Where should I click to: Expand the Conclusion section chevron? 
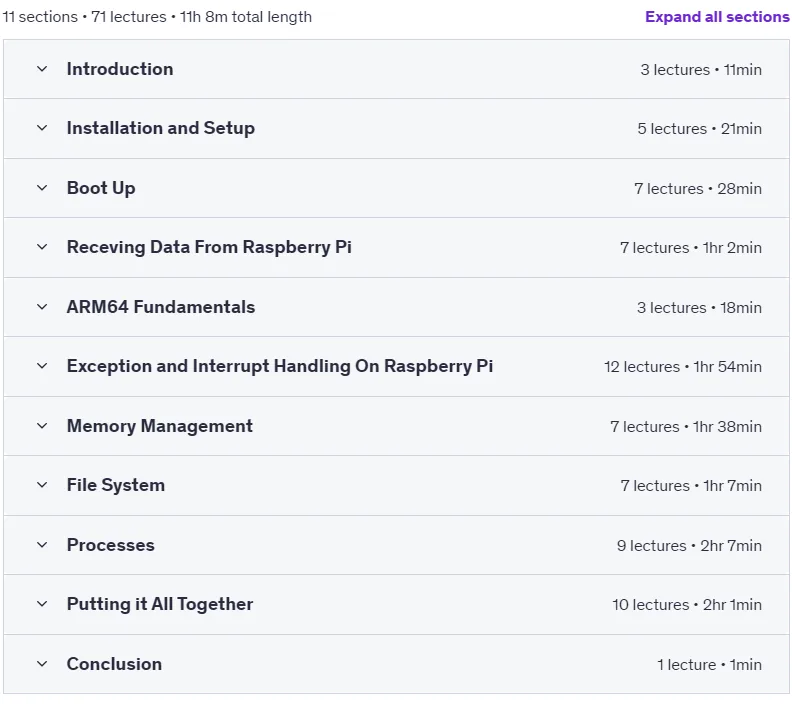[42, 664]
